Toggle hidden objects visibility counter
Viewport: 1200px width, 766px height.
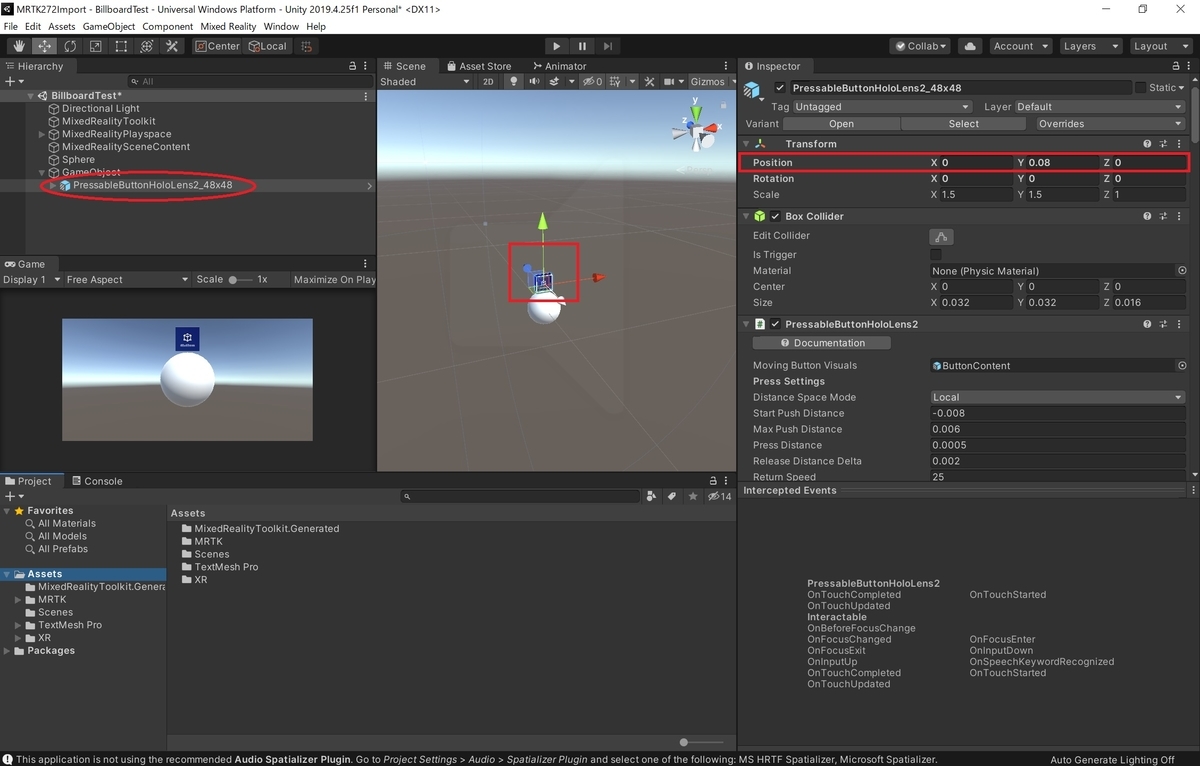click(x=593, y=82)
